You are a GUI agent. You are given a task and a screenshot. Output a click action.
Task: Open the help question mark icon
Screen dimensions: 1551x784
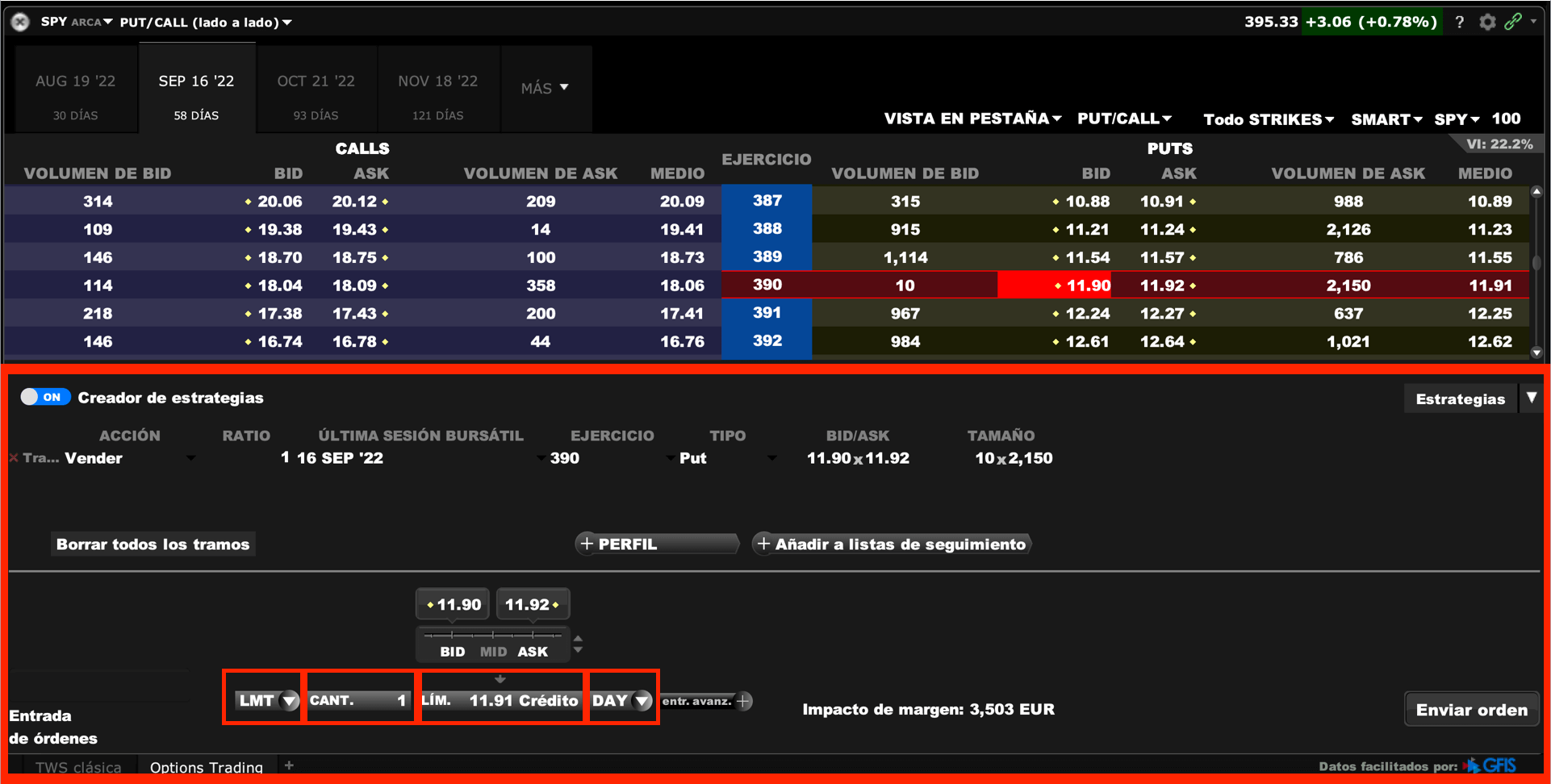(x=1459, y=22)
